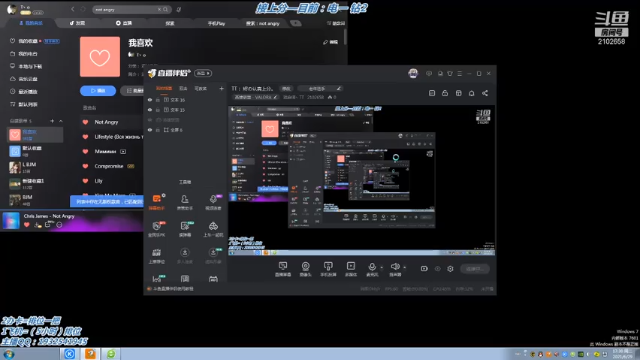The image size is (640, 360).
Task: Switch to the 探索 tab in Kugou
Action: point(170,23)
